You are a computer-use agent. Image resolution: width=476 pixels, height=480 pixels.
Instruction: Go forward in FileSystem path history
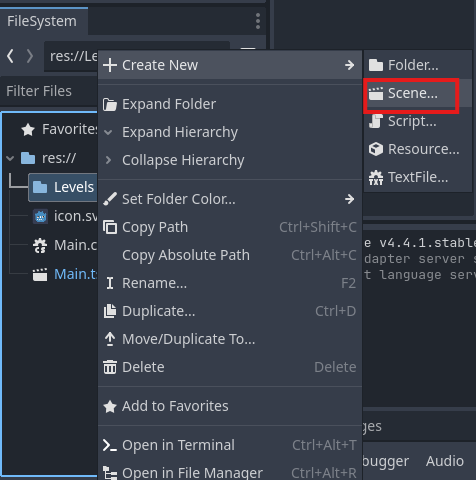coord(30,56)
